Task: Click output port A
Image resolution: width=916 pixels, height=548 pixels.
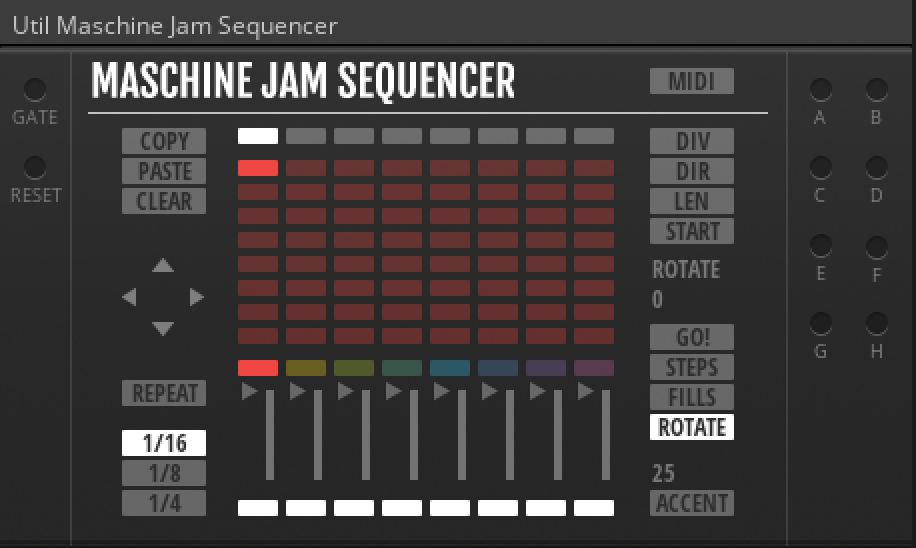Action: 820,90
